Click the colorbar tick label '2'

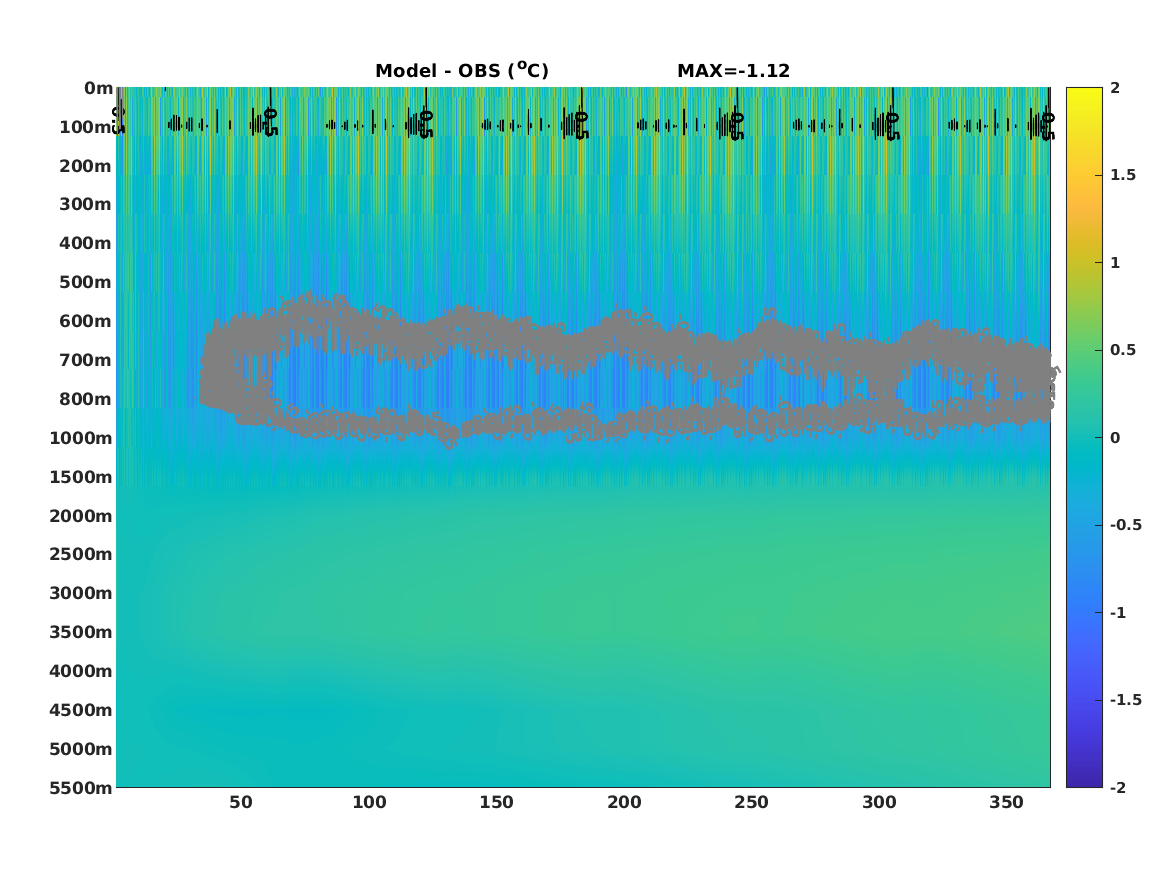(x=1115, y=88)
